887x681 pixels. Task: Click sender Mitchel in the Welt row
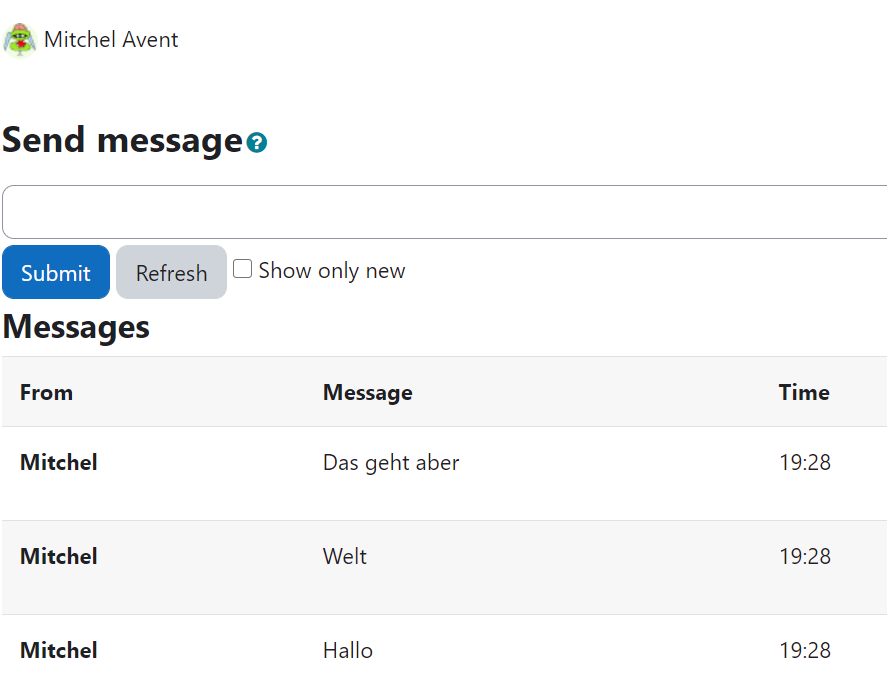tap(59, 557)
